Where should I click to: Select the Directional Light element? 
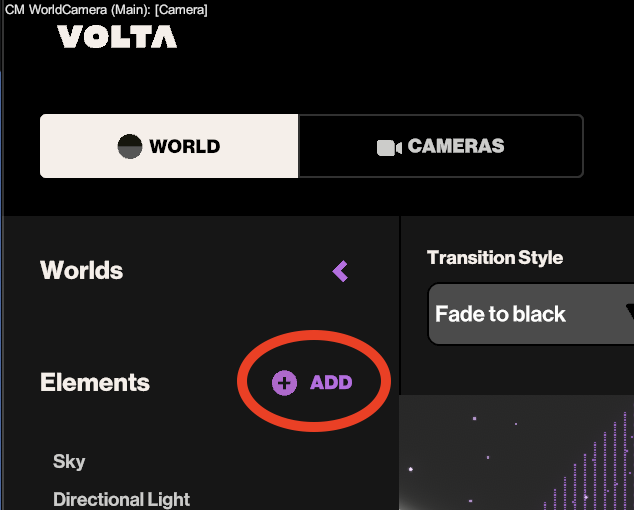coord(121,499)
